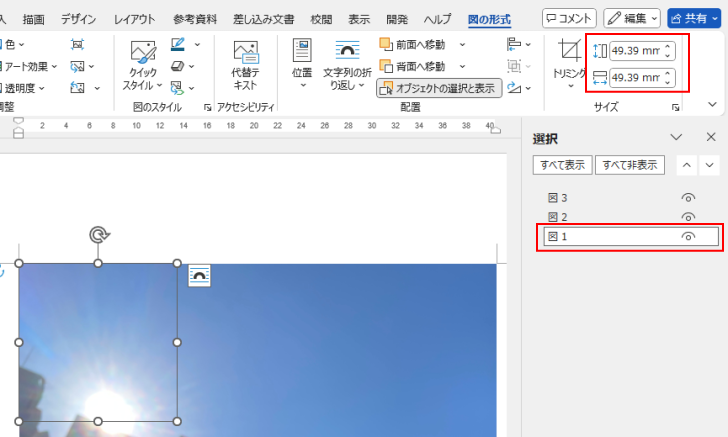
Task: Click the selected sun picture in document
Action: 98,342
